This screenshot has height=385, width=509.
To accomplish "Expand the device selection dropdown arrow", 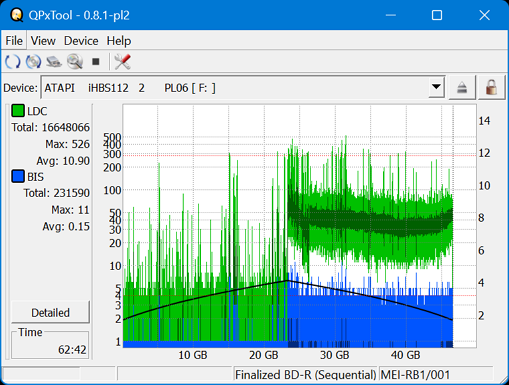I will click(x=436, y=87).
